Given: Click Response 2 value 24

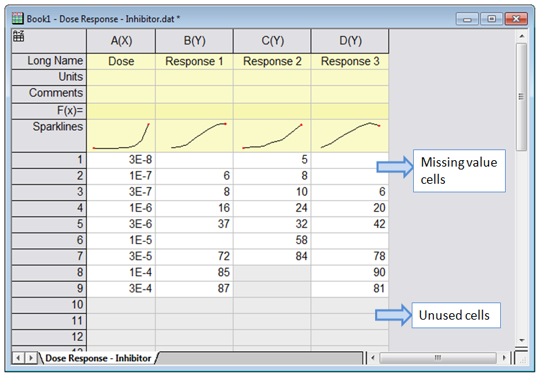Looking at the screenshot, I should 273,208.
